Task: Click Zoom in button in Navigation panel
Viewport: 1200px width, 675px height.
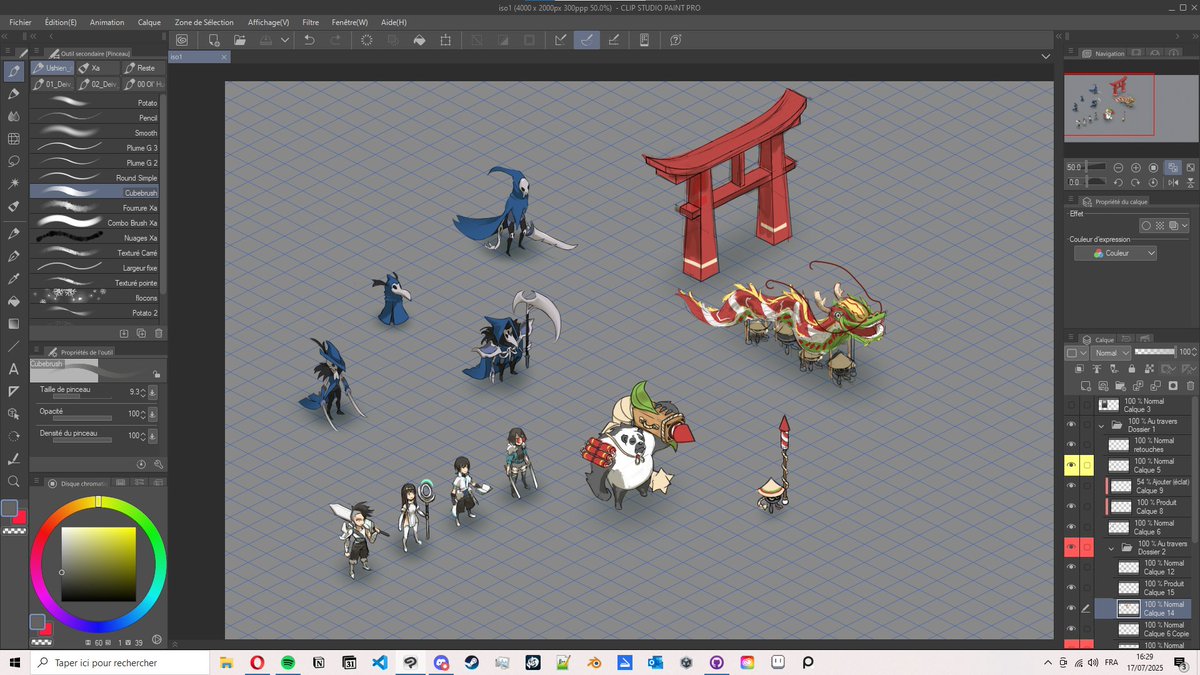Action: click(1136, 167)
